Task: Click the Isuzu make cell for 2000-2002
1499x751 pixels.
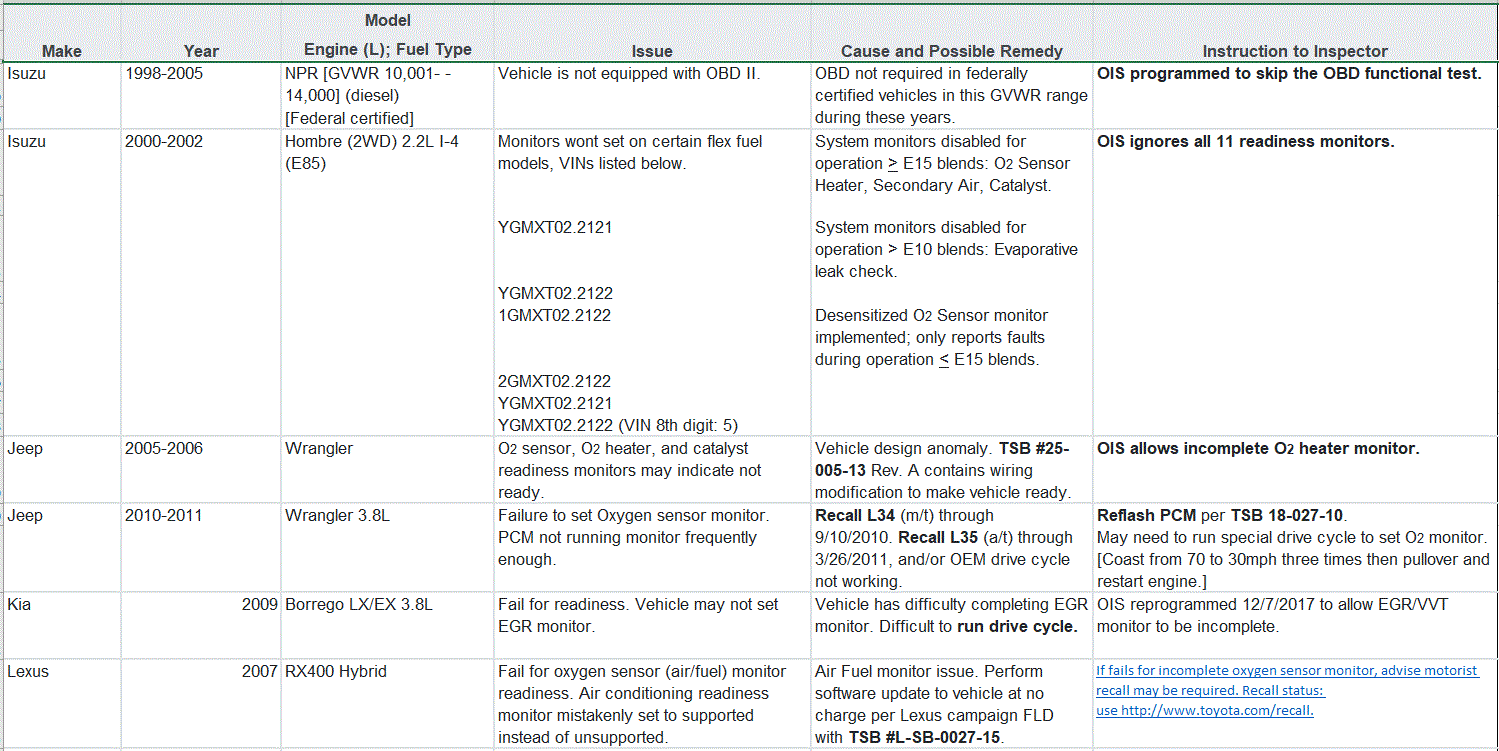Action: pyautogui.click(x=62, y=283)
